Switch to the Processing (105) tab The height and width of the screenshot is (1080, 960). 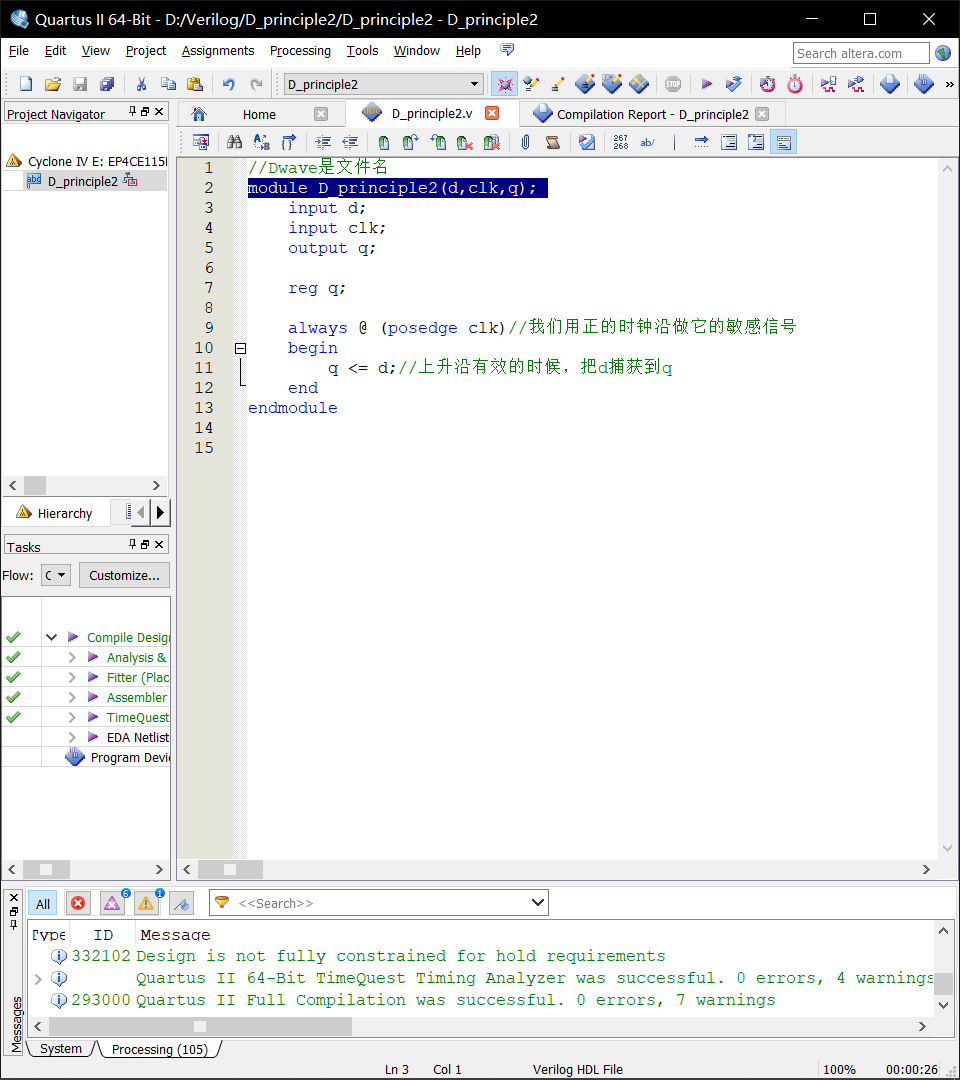point(159,1049)
